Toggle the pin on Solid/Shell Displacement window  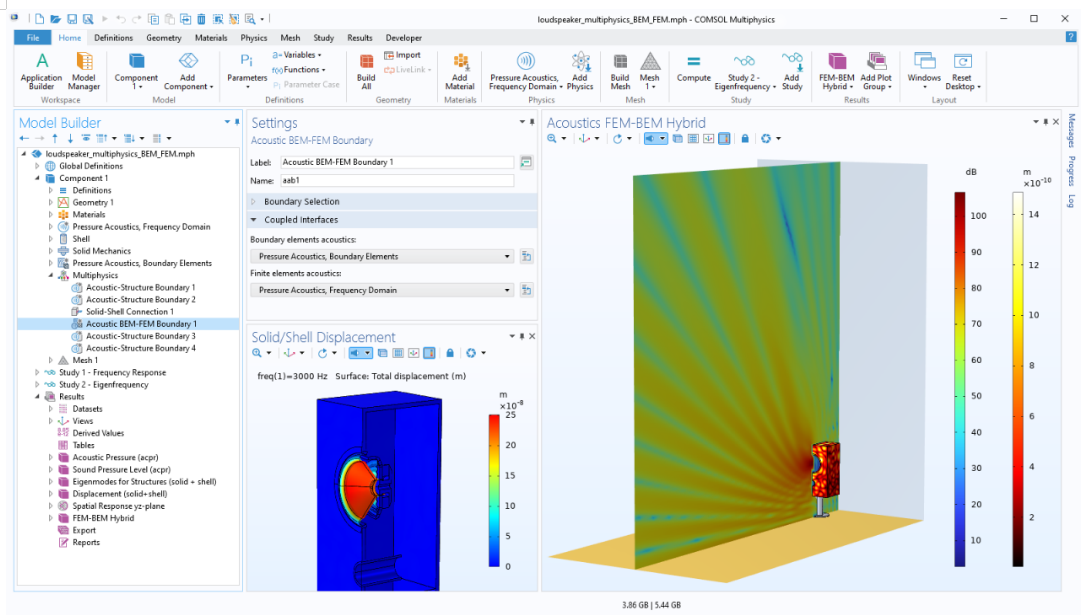coord(522,336)
